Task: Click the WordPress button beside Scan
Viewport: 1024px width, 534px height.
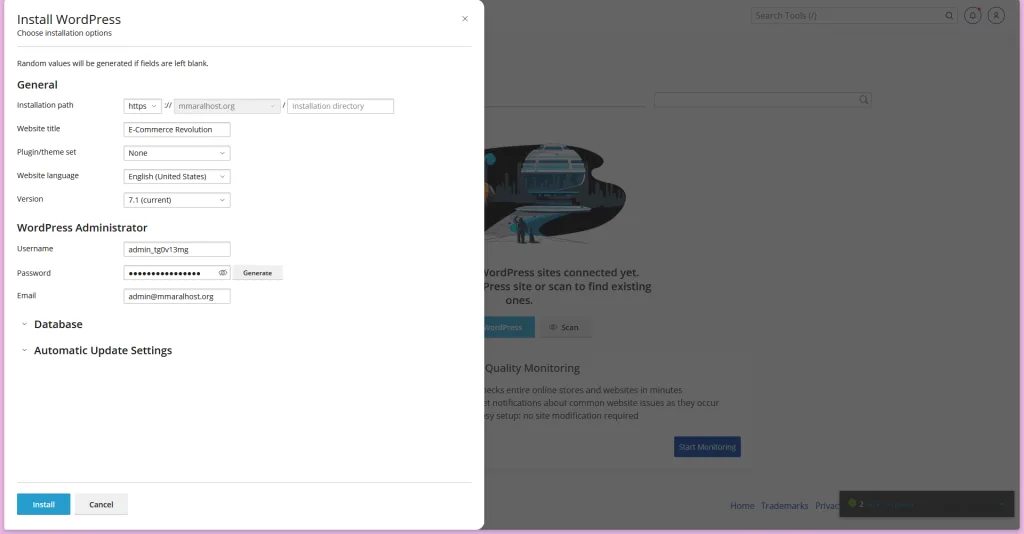Action: pyautogui.click(x=509, y=327)
